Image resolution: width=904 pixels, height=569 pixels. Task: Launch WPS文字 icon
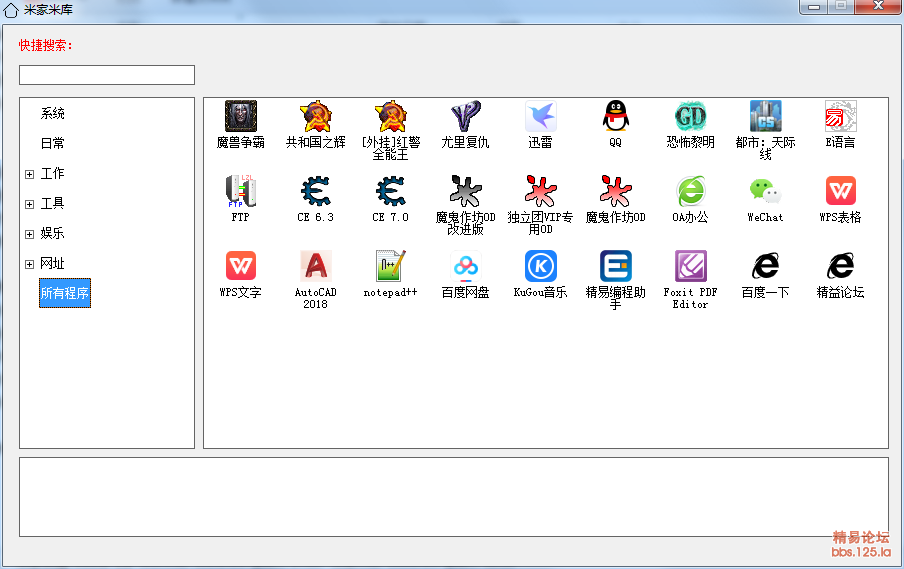(x=240, y=266)
